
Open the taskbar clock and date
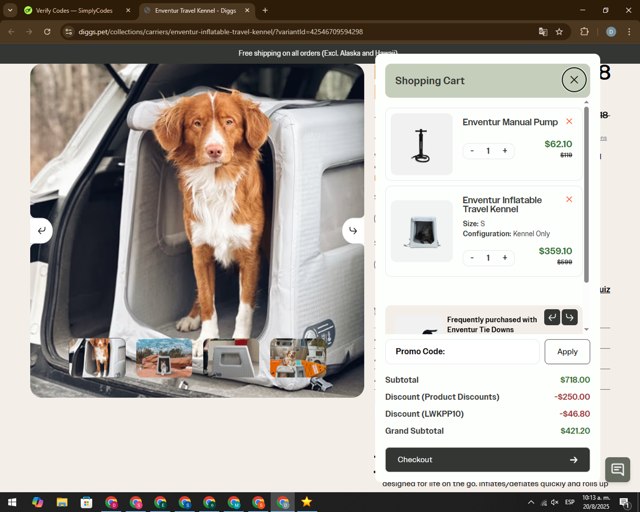pos(596,502)
